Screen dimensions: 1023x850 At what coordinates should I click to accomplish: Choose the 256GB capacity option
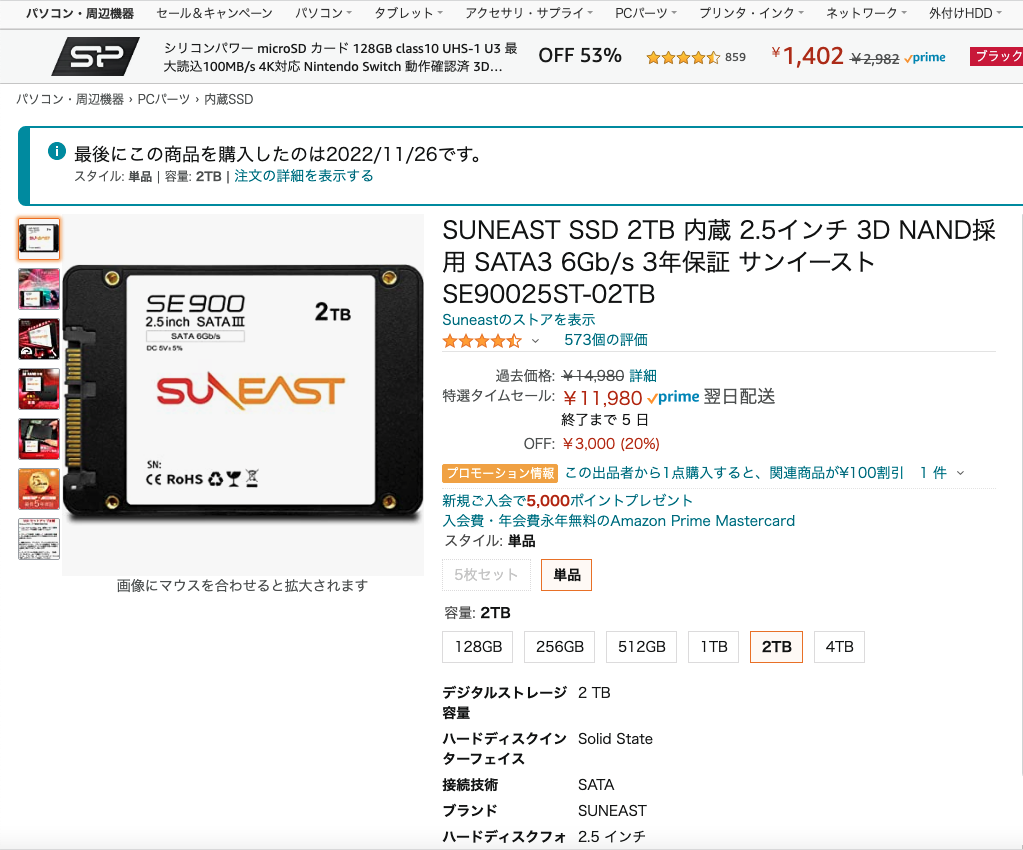click(x=559, y=647)
